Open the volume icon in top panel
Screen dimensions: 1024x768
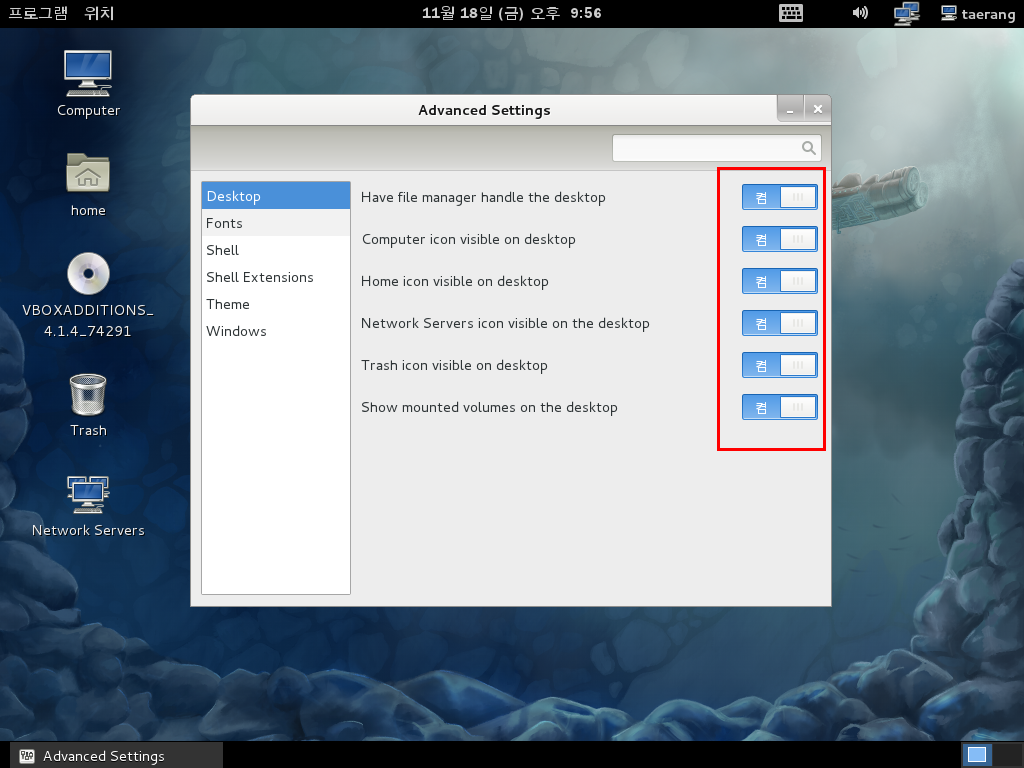coord(860,13)
